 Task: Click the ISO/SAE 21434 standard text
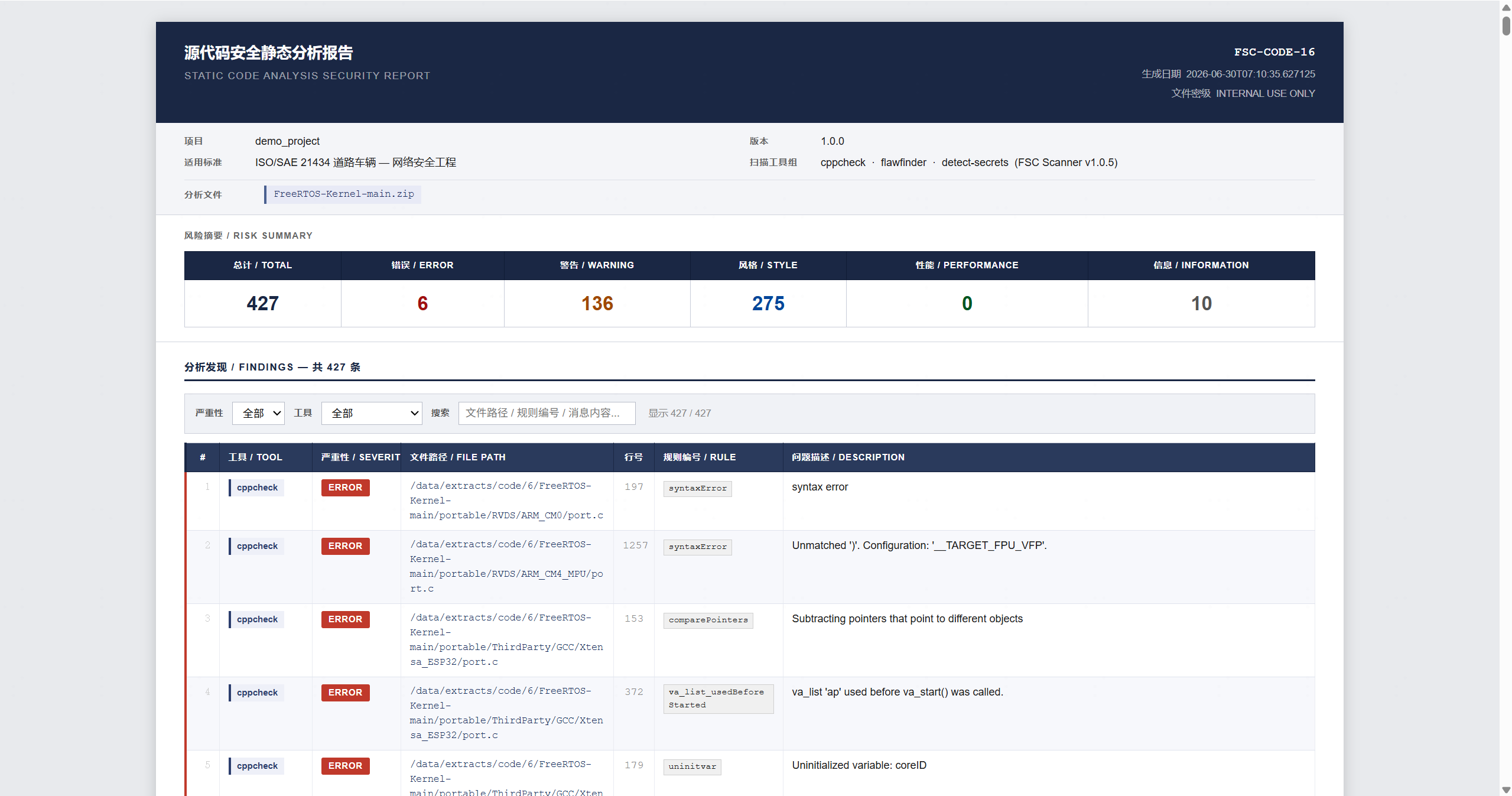point(355,163)
